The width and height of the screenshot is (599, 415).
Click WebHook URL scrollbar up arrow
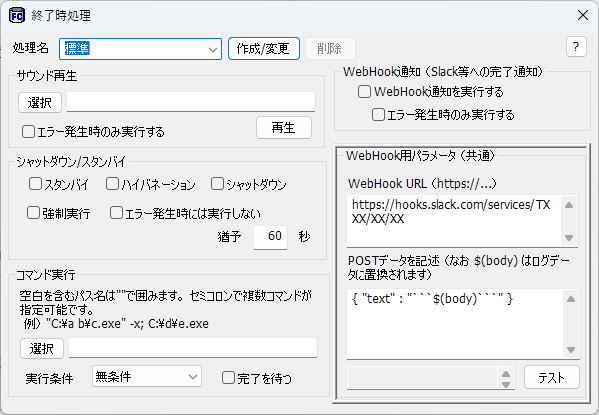point(569,205)
